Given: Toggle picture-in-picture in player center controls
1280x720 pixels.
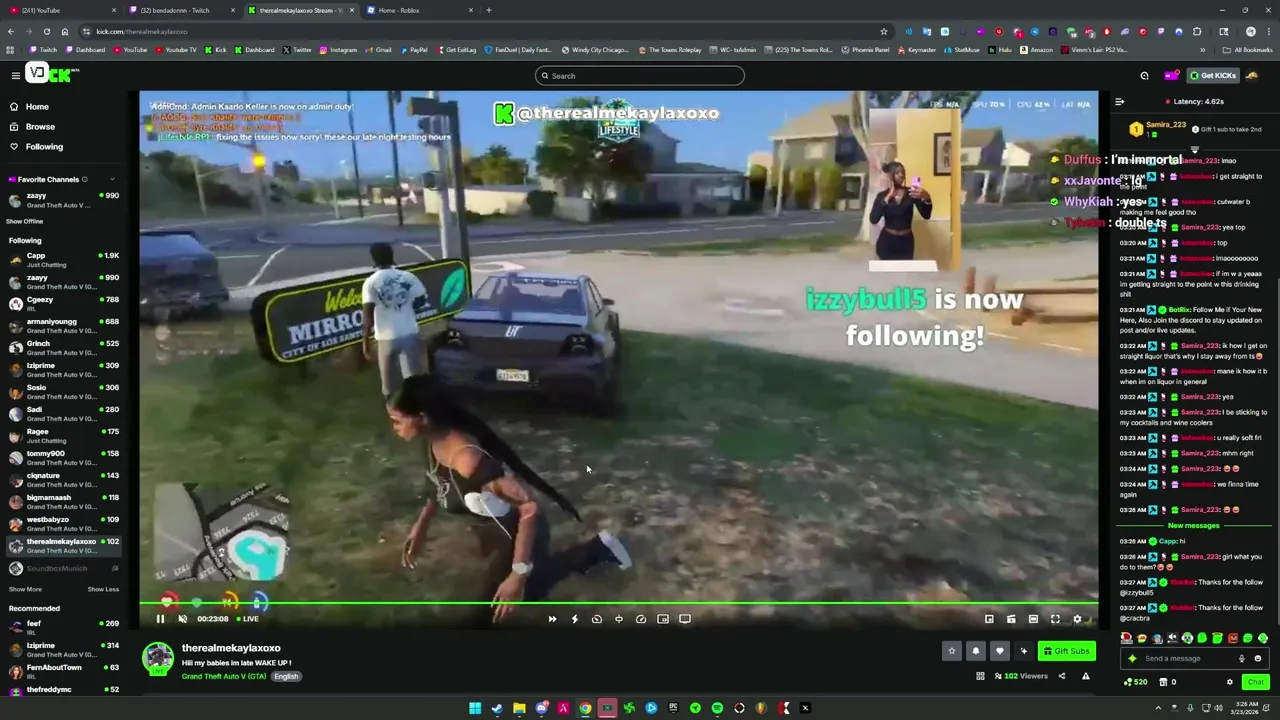Looking at the screenshot, I should [663, 619].
